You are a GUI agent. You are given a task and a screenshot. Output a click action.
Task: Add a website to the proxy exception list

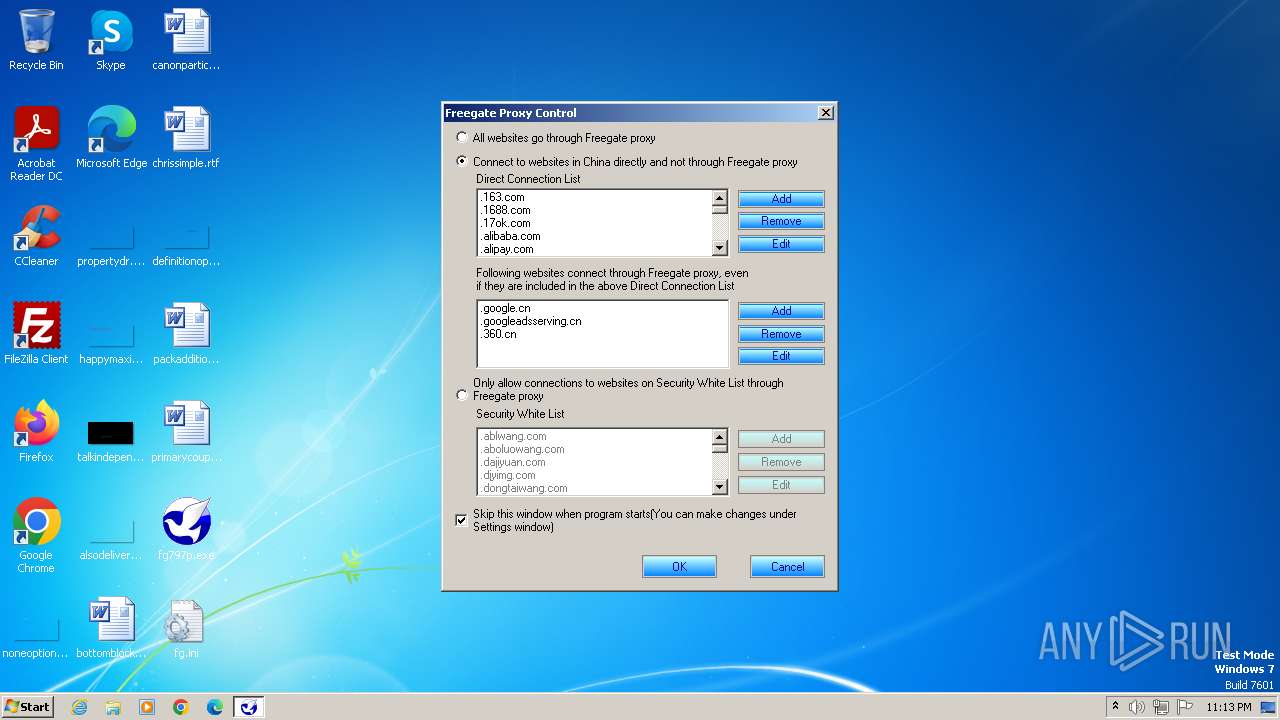click(781, 311)
